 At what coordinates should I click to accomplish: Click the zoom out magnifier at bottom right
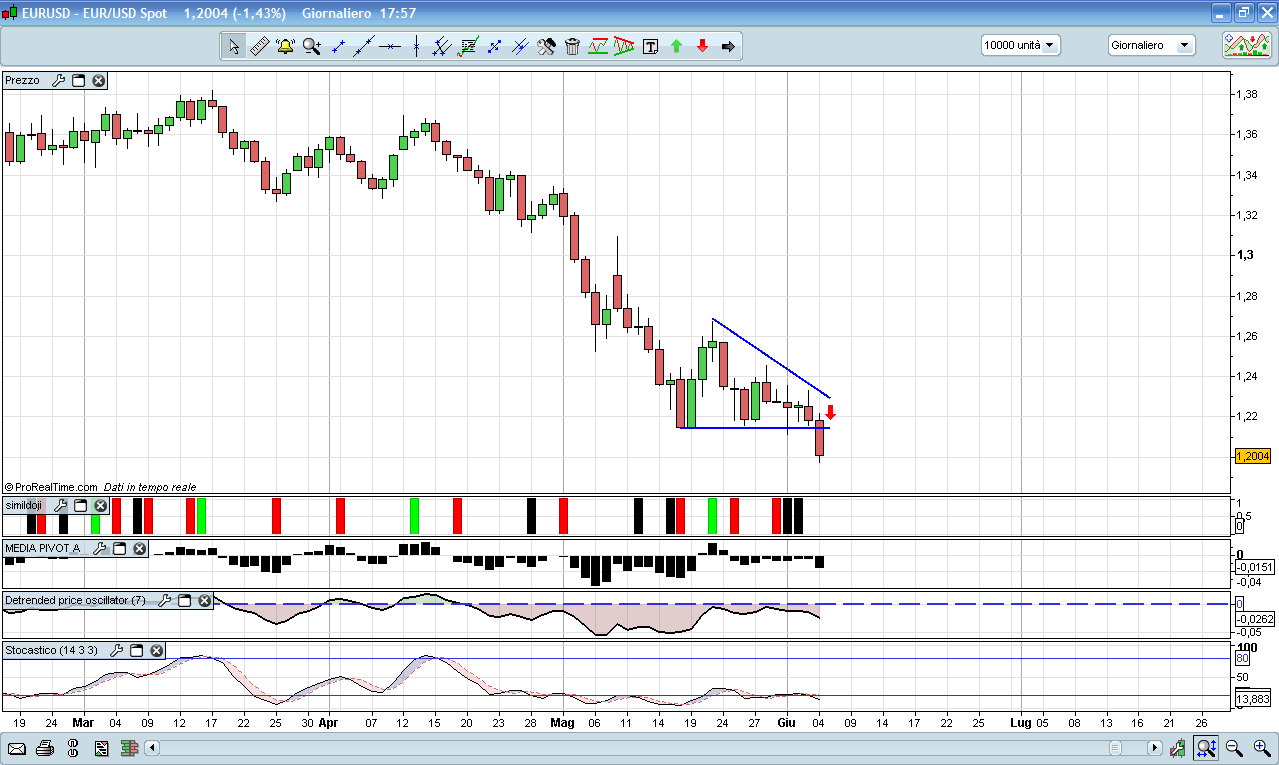tap(1234, 748)
